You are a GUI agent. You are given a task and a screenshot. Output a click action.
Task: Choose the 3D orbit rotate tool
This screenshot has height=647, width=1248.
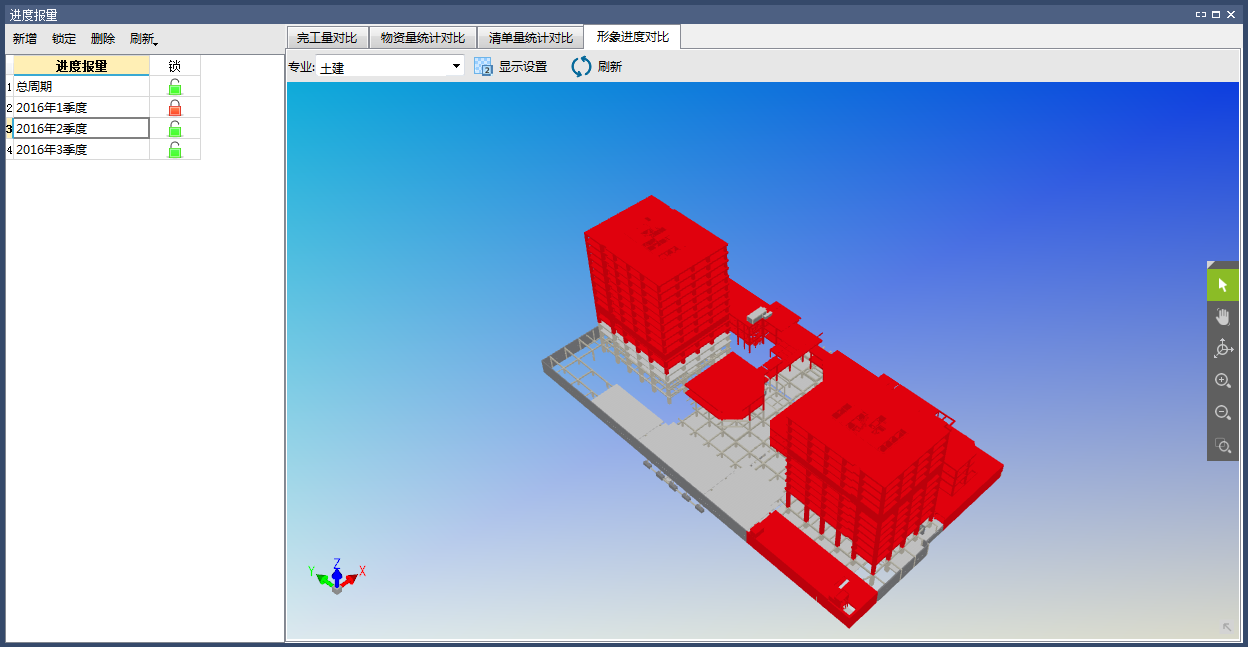click(1222, 349)
